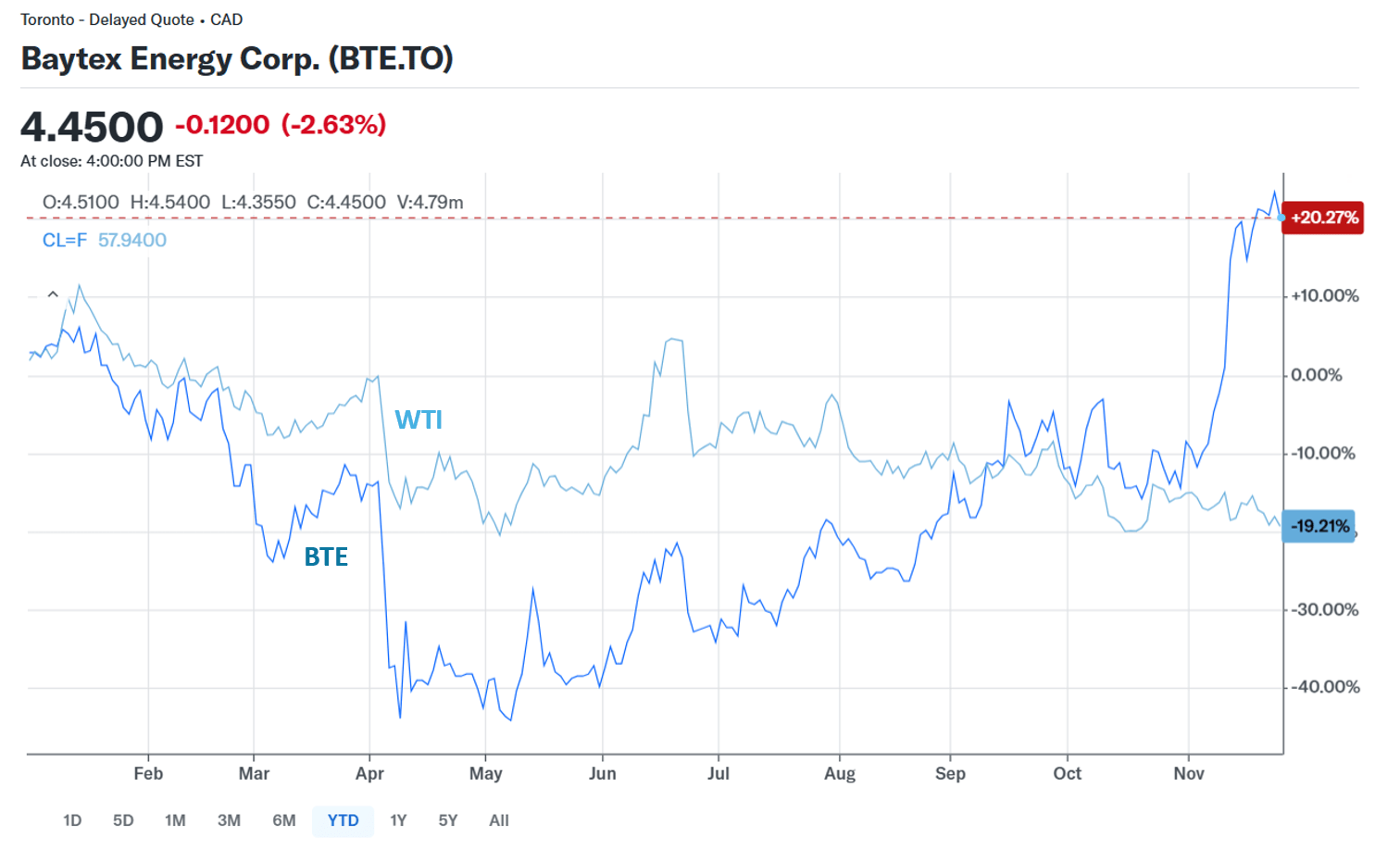Screen dimensions: 1400x850
Task: Select the 1Y time range
Action: tap(398, 820)
